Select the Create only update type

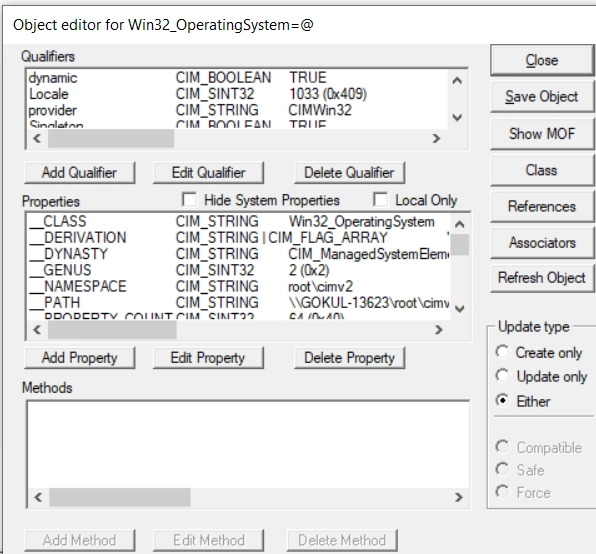(x=502, y=352)
